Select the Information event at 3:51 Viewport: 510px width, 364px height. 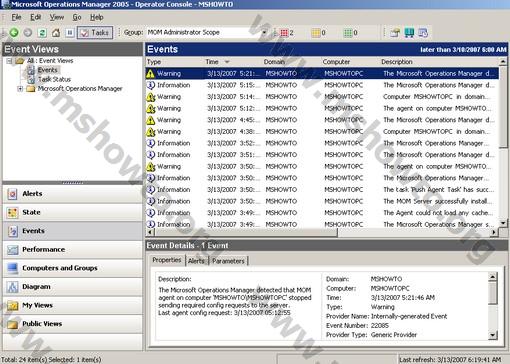(x=322, y=155)
